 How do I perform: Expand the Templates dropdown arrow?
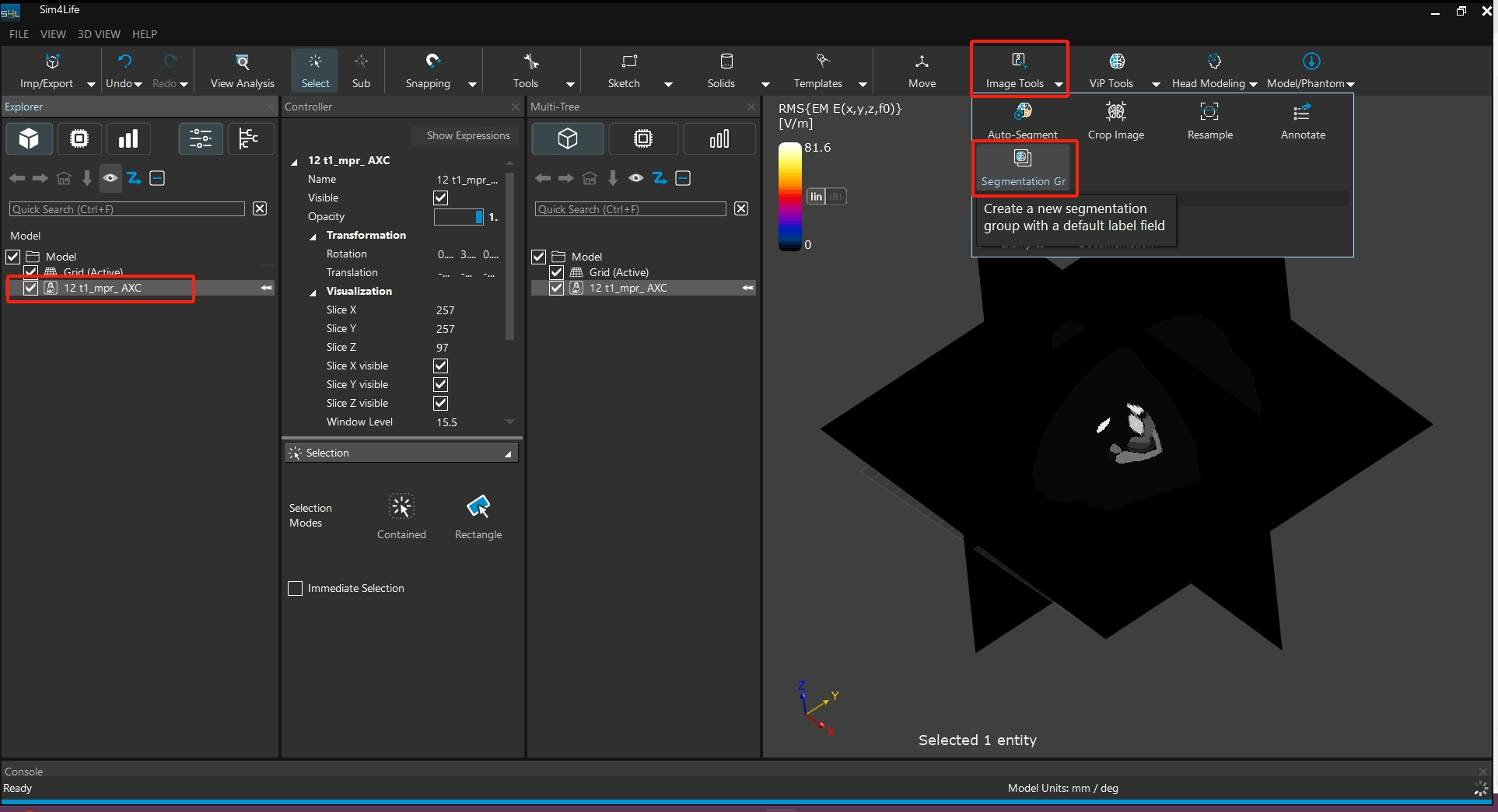(x=863, y=84)
